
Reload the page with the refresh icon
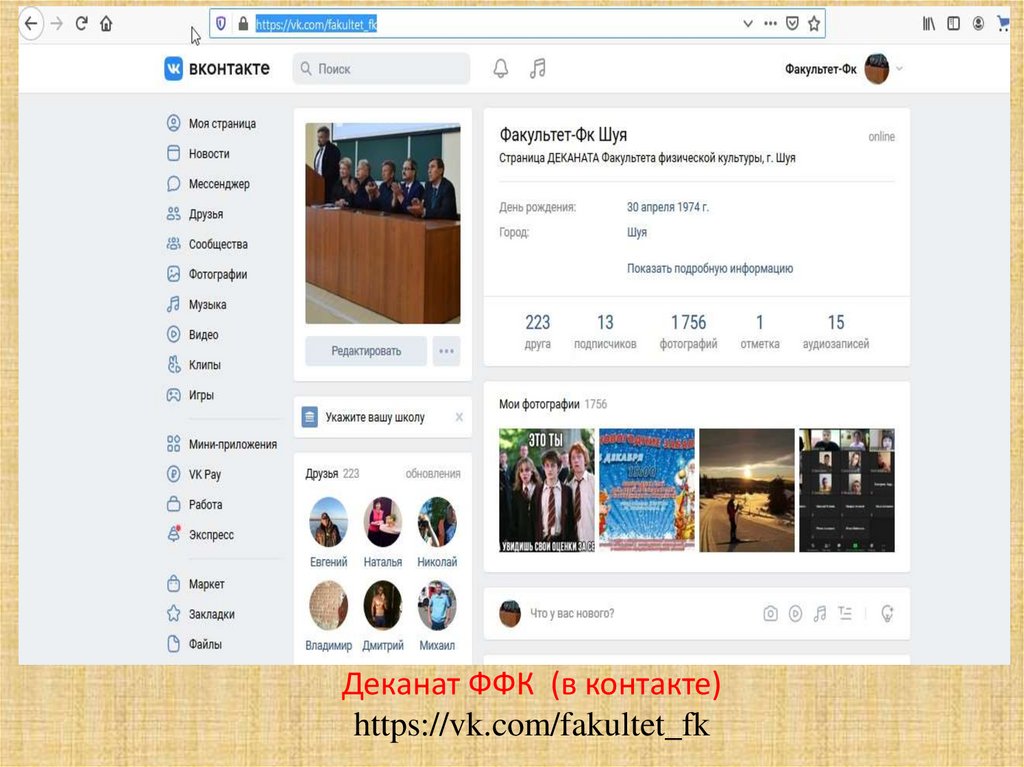[82, 24]
